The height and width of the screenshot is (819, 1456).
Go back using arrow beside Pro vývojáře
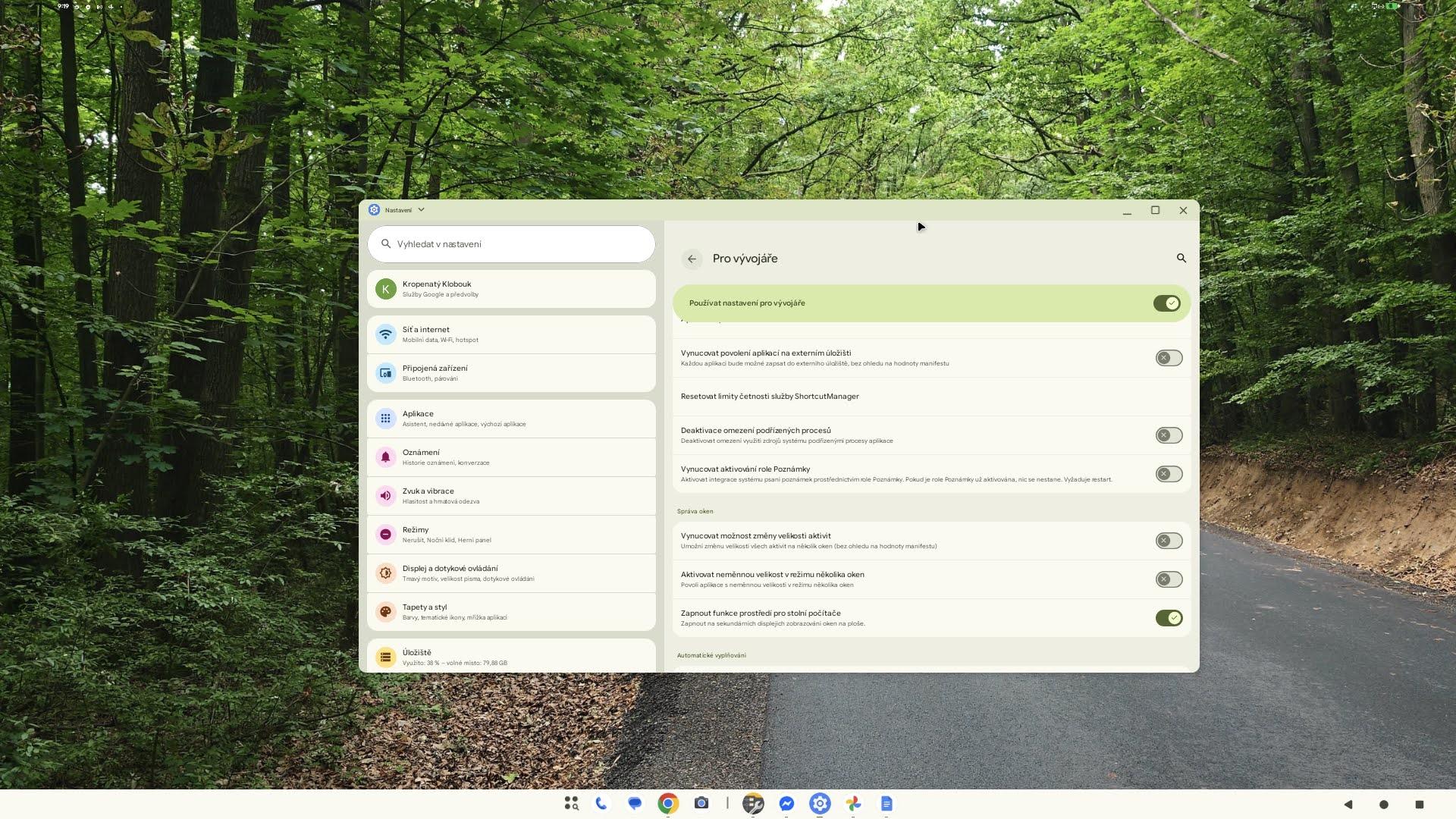point(692,259)
